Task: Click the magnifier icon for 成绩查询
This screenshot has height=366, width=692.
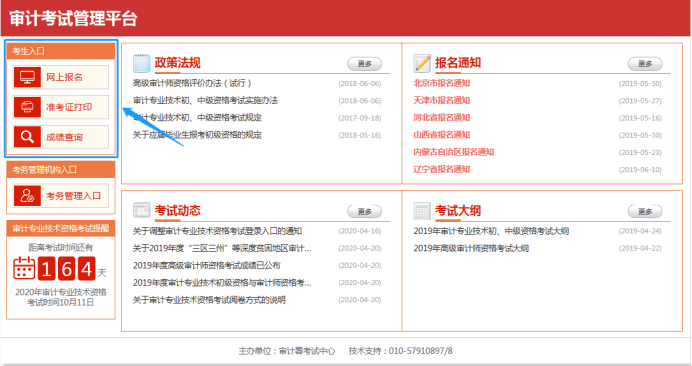Action: 27,137
